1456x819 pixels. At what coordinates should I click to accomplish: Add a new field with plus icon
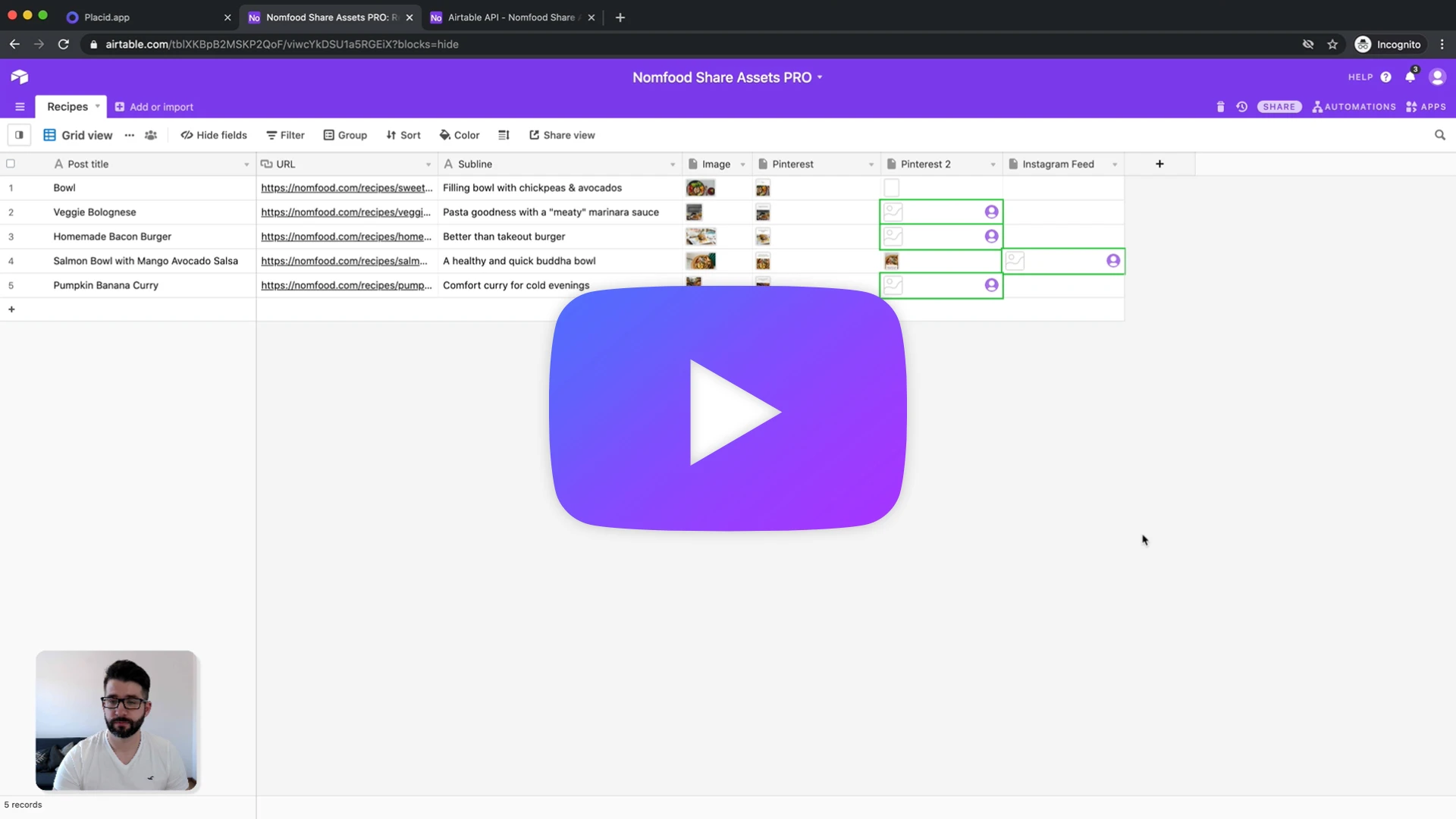[1159, 164]
